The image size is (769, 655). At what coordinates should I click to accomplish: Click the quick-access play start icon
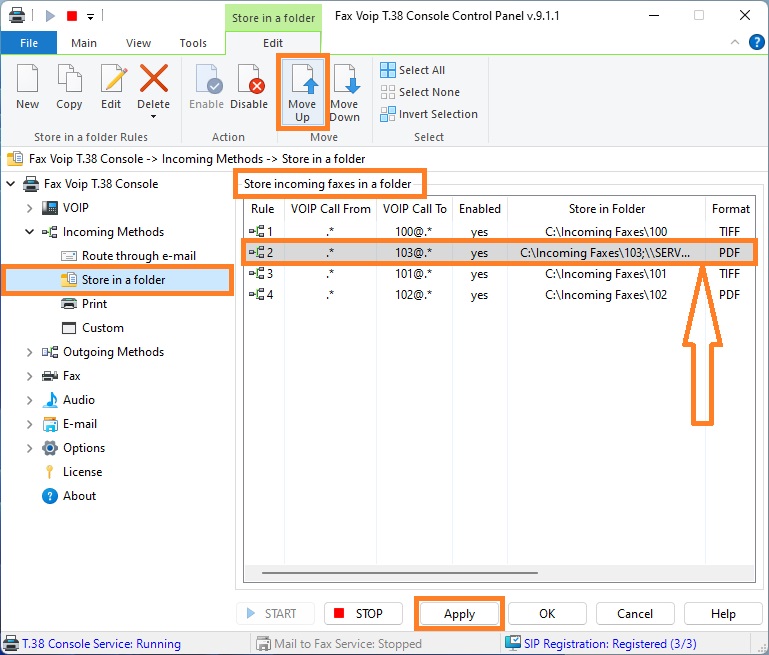coord(50,16)
